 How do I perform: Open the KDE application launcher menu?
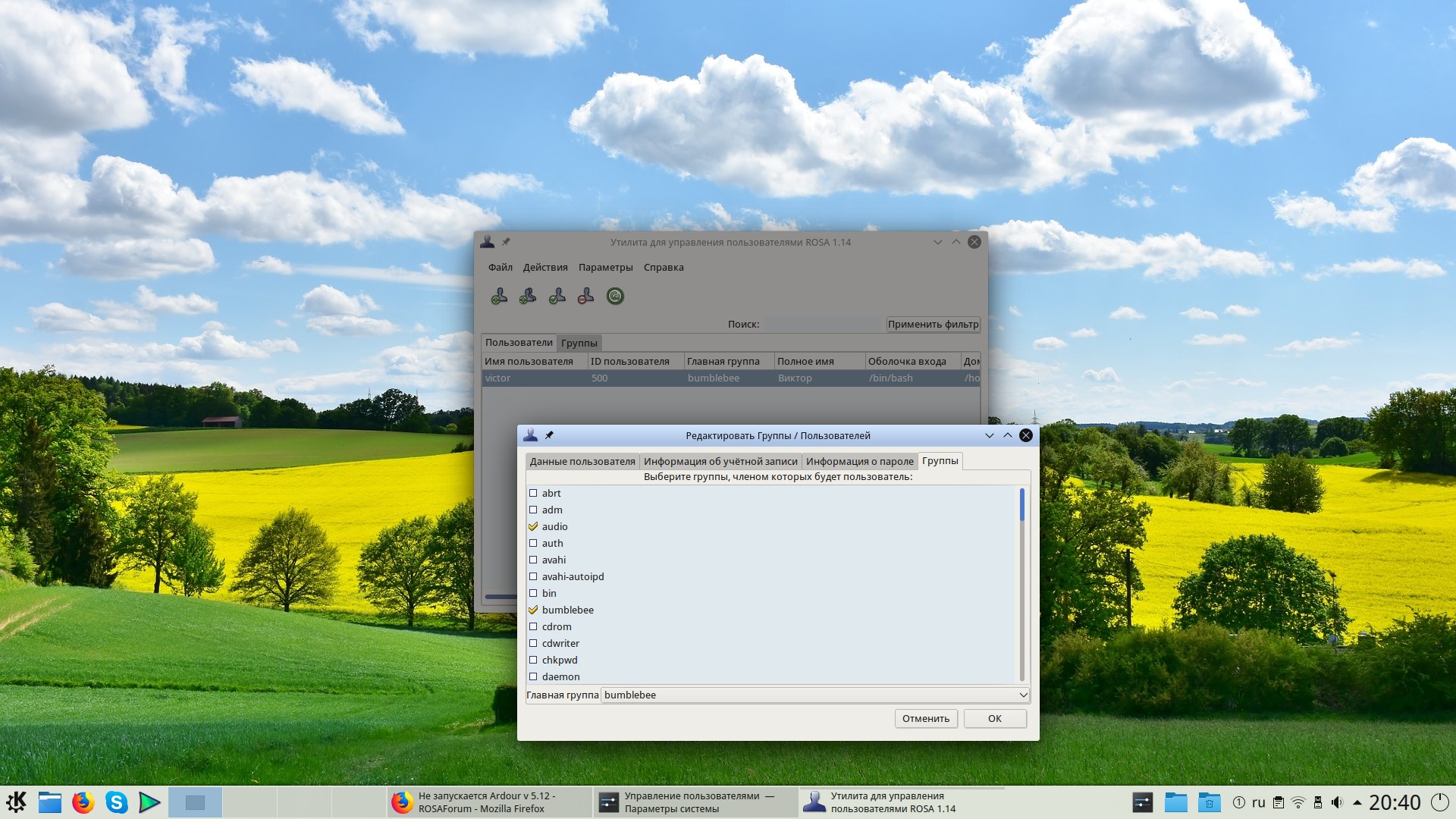click(17, 802)
